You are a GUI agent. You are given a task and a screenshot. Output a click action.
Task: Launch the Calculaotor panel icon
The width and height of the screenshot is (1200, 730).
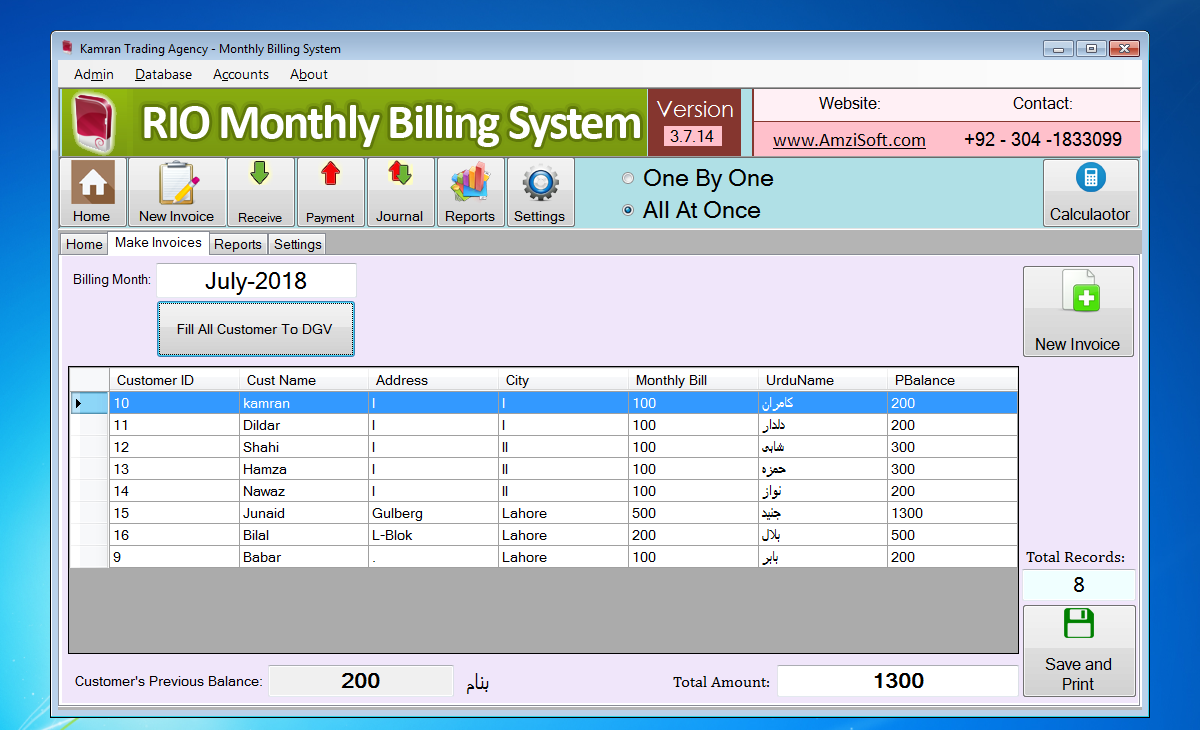click(1090, 190)
